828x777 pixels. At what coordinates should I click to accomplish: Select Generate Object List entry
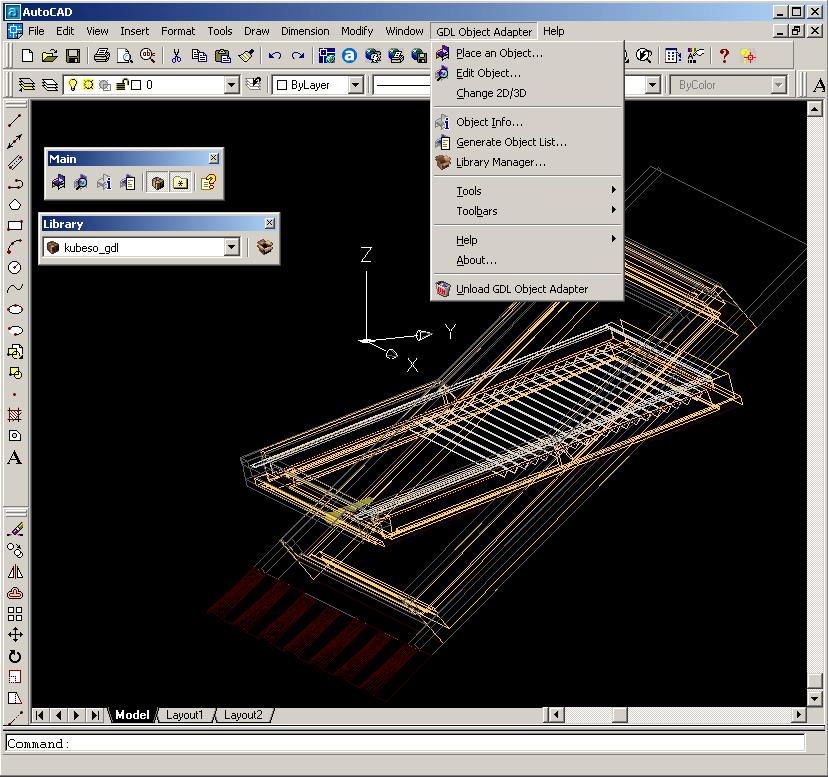coord(527,142)
